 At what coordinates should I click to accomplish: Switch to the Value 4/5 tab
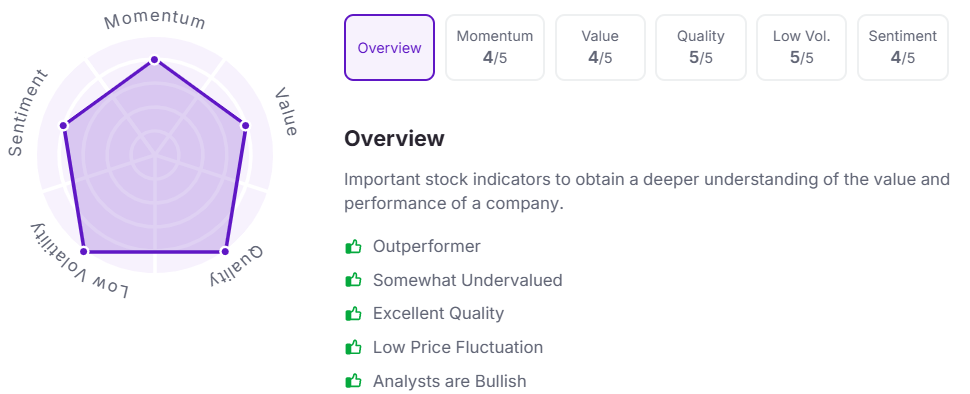point(600,48)
